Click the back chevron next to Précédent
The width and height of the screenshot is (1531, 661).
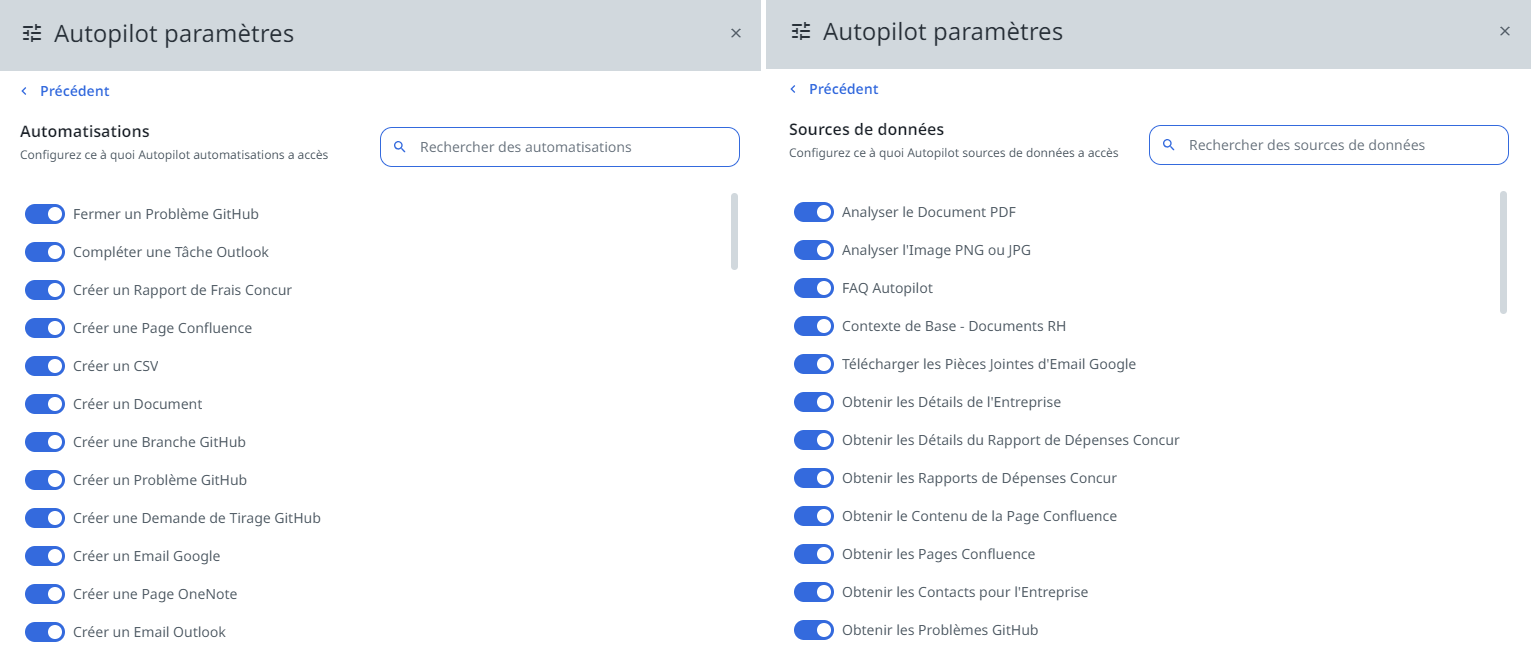[23, 90]
